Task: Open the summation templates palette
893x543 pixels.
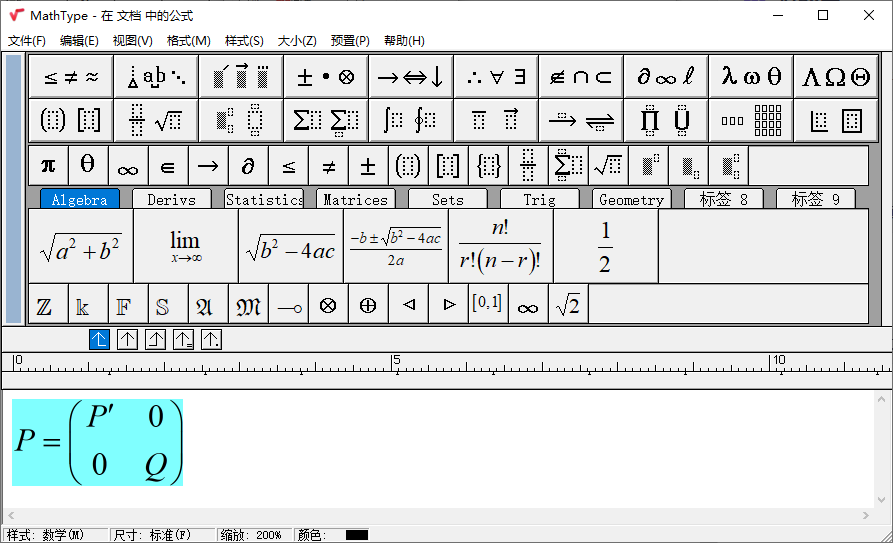Action: 326,120
